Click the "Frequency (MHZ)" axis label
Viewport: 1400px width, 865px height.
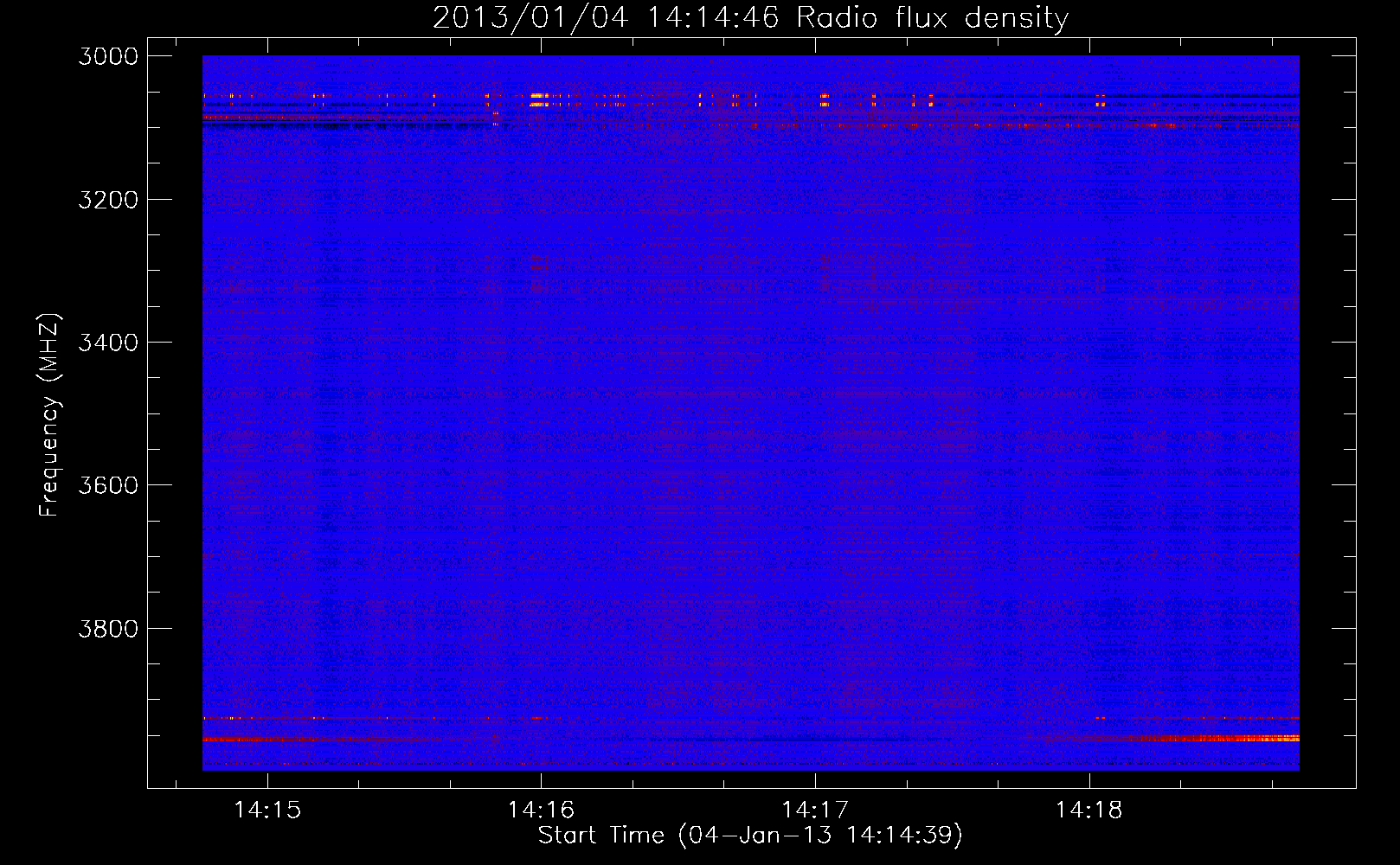(50, 415)
